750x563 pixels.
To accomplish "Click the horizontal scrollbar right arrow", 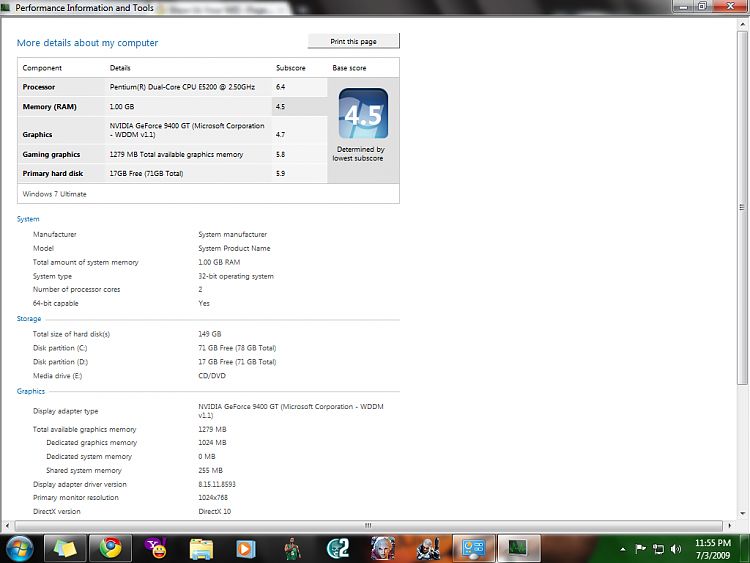I will point(729,525).
